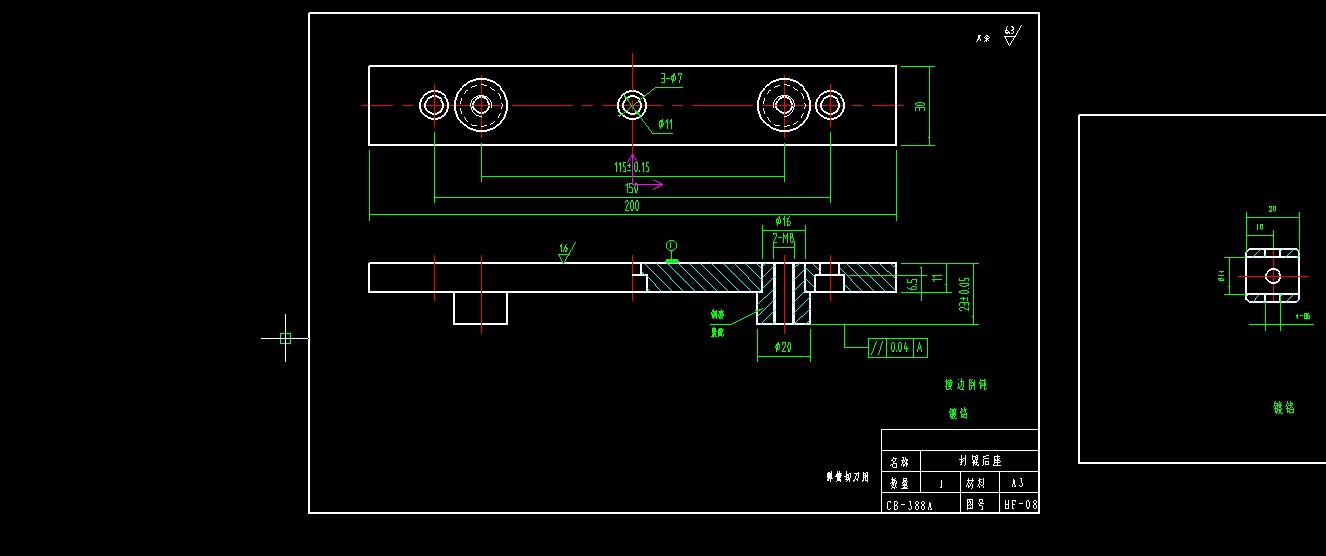Pick the 150 dimension value
1326x556 pixels.
632,188
